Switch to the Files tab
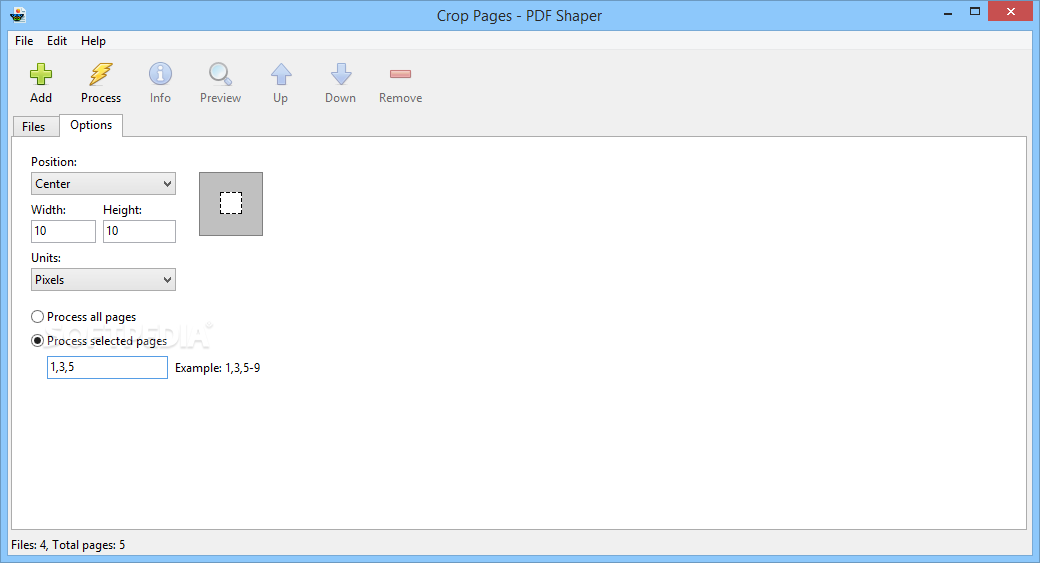Viewport: 1040px width, 563px height. tap(34, 127)
